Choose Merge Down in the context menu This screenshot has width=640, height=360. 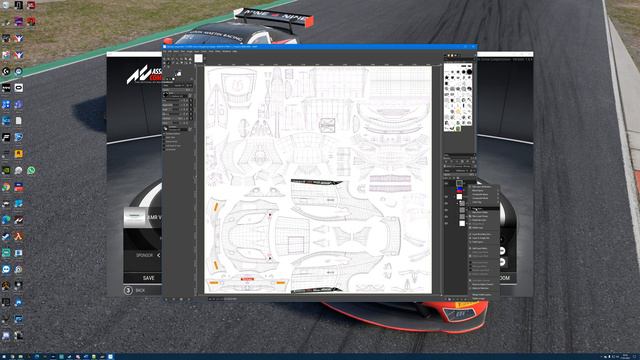[x=484, y=224]
